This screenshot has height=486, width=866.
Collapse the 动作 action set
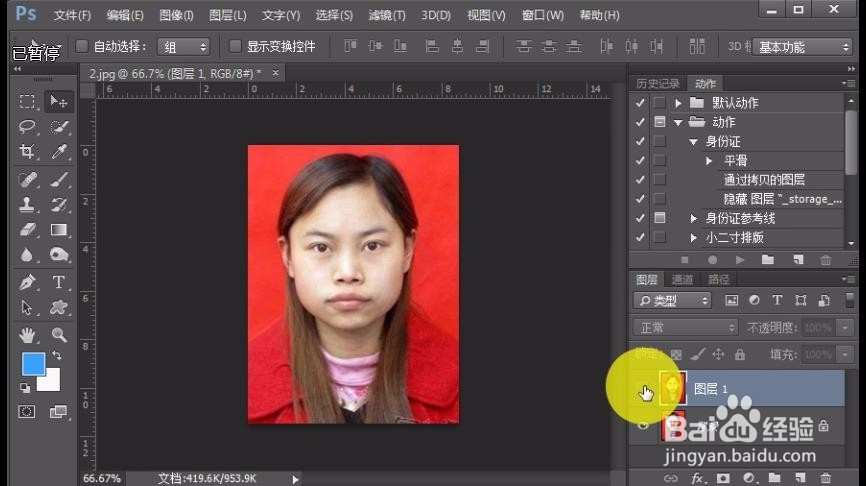coord(678,122)
